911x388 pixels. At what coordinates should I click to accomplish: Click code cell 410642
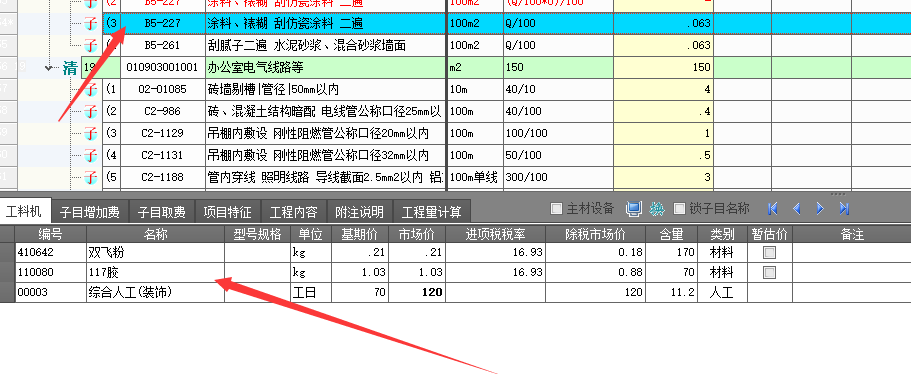click(51, 253)
